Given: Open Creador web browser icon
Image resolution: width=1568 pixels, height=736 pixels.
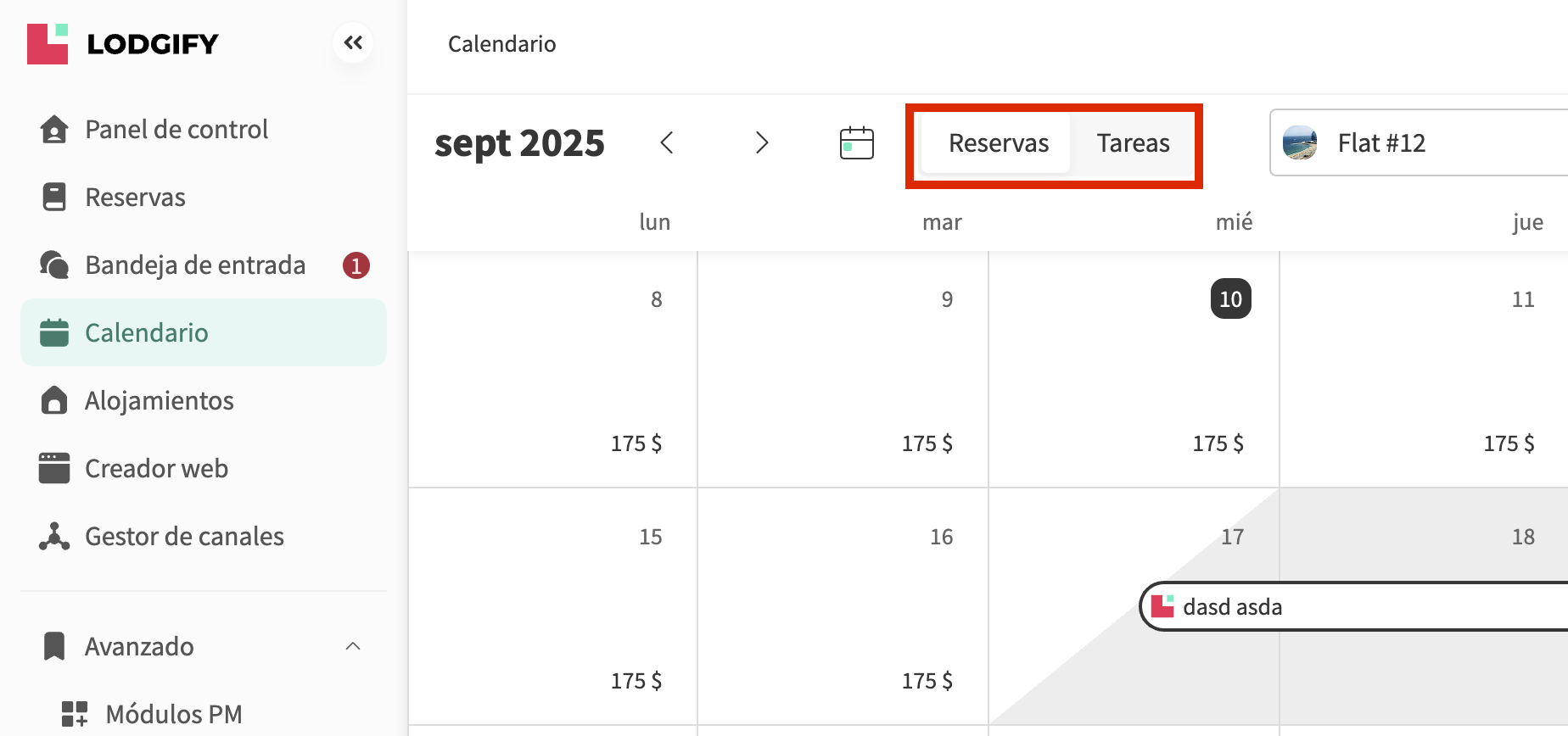Looking at the screenshot, I should (54, 468).
